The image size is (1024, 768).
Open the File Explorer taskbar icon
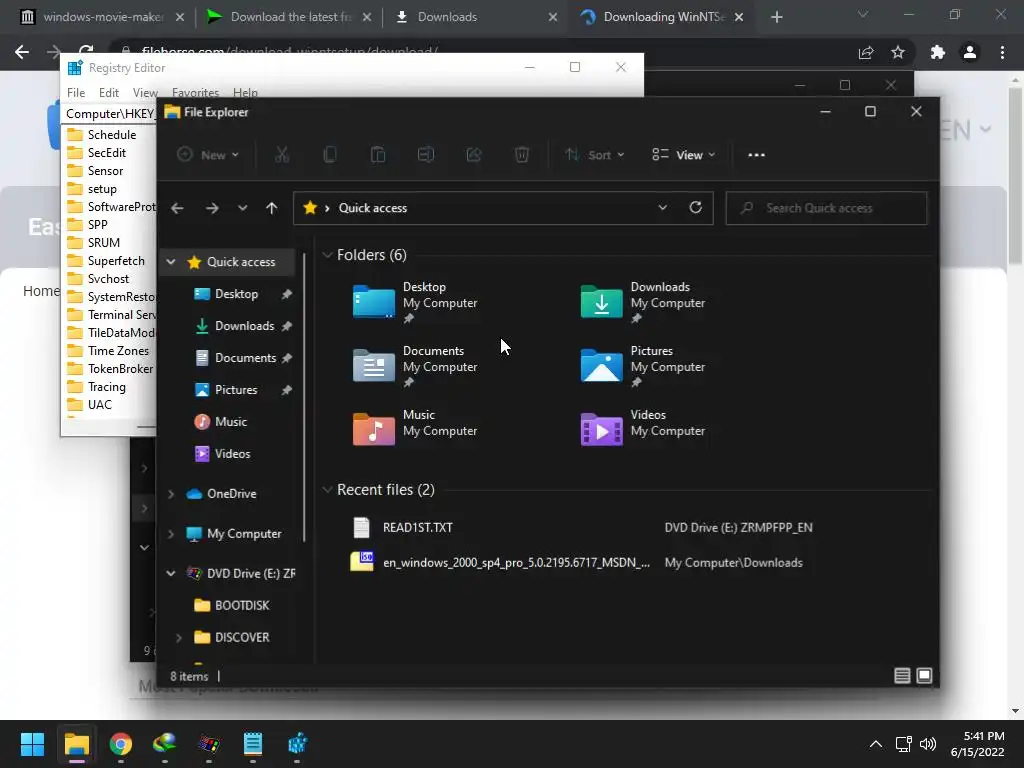76,744
